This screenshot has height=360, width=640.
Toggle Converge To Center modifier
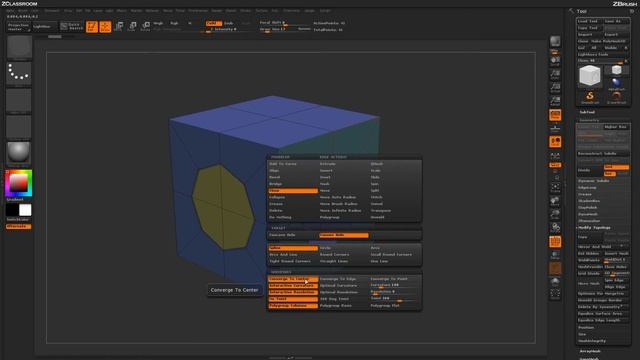pos(293,279)
